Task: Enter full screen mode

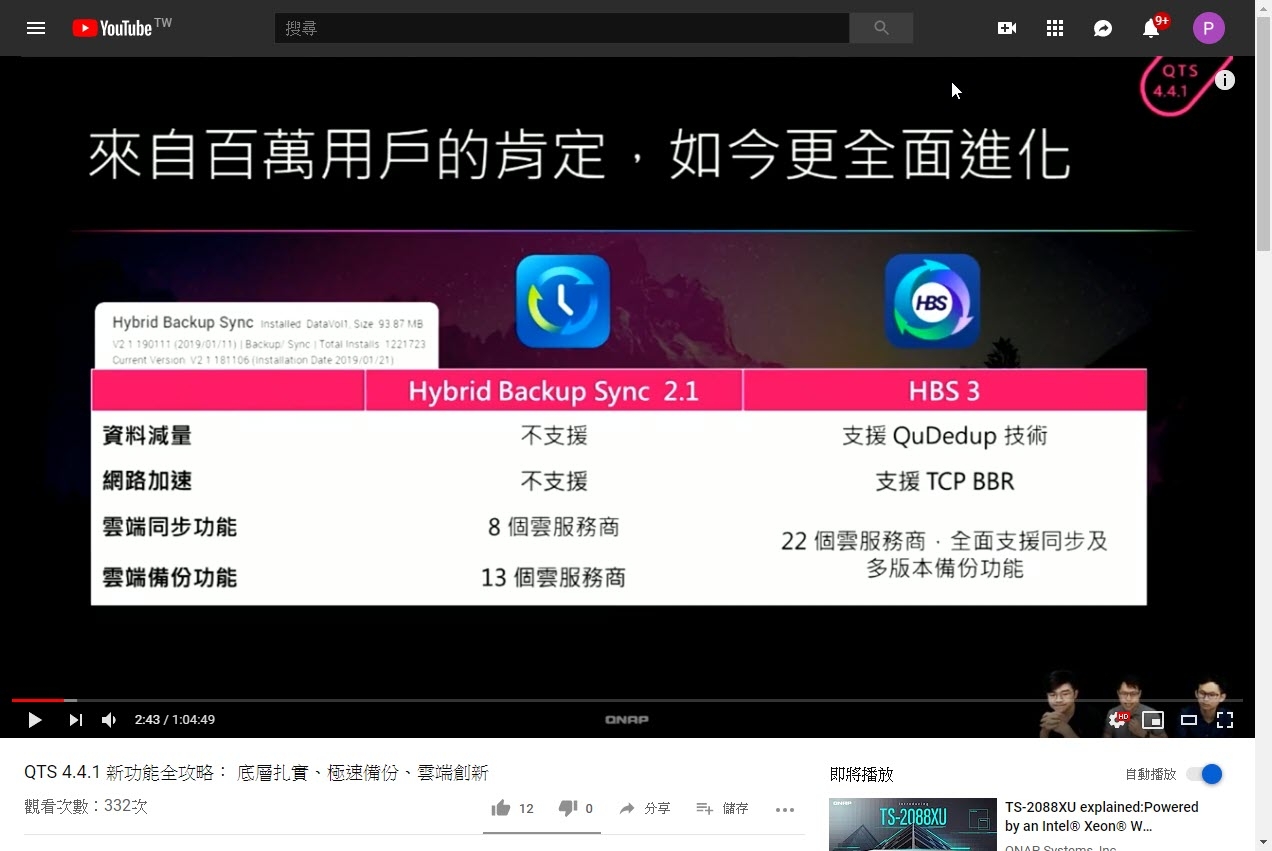Action: pyautogui.click(x=1225, y=720)
